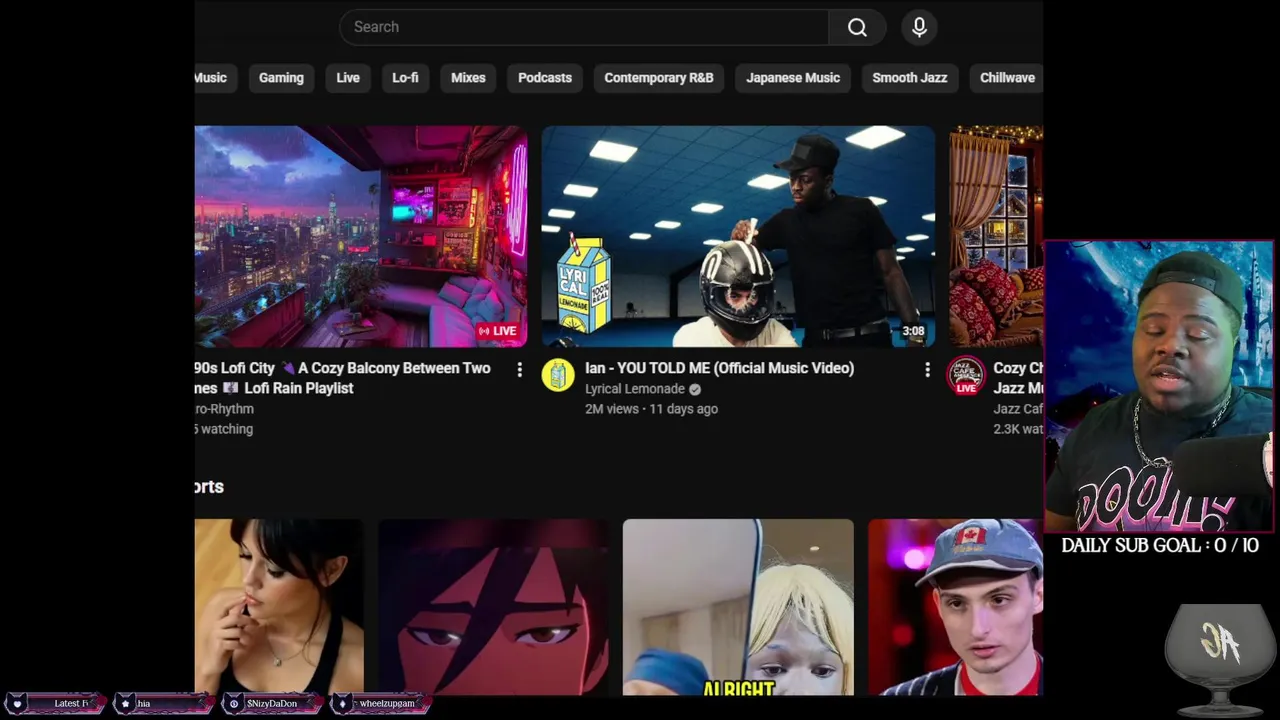Screen dimensions: 1280x720
Task: Click the star cat icon in overlay bar
Action: (125, 703)
